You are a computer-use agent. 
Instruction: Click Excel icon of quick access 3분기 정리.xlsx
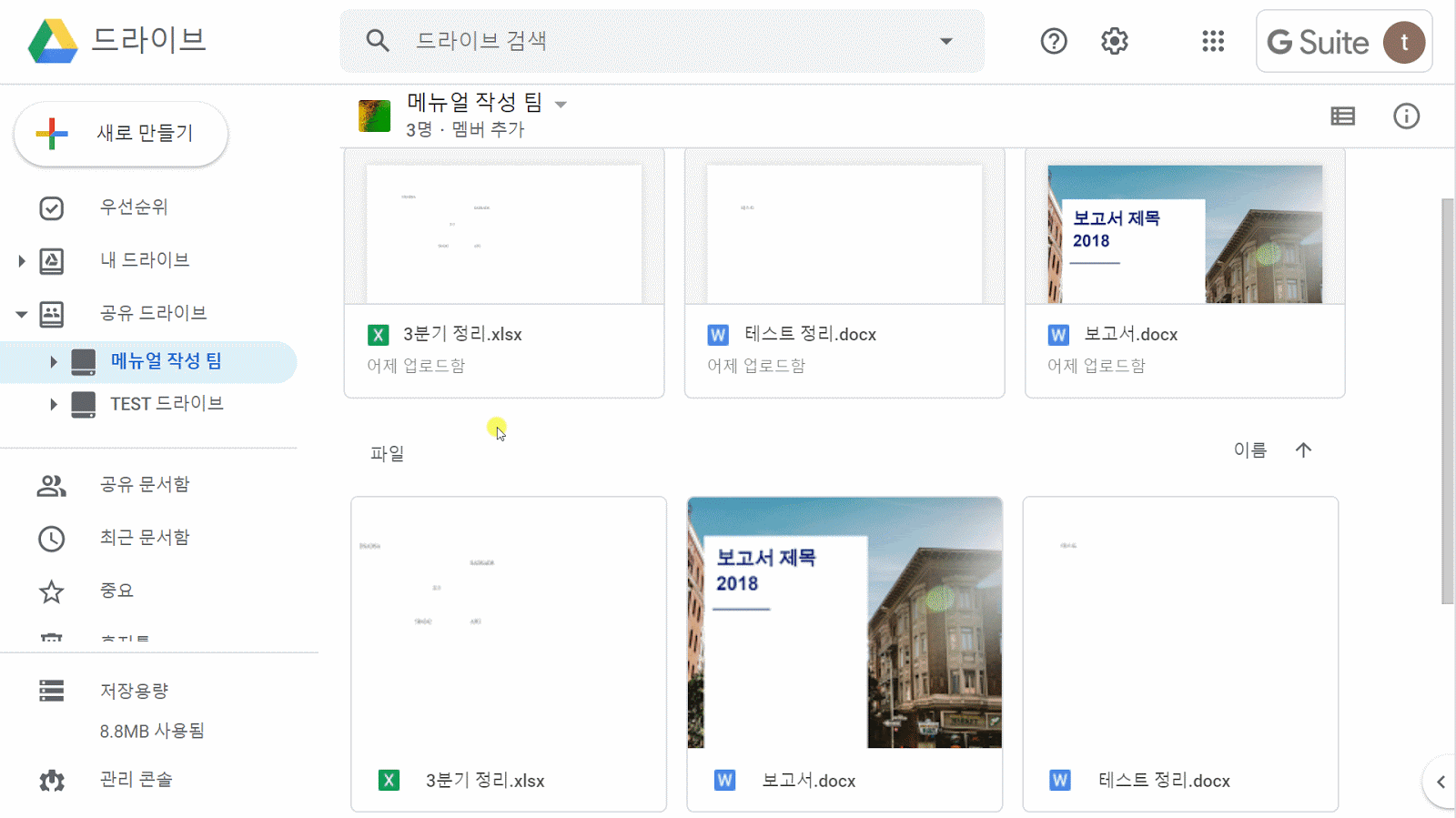378,335
